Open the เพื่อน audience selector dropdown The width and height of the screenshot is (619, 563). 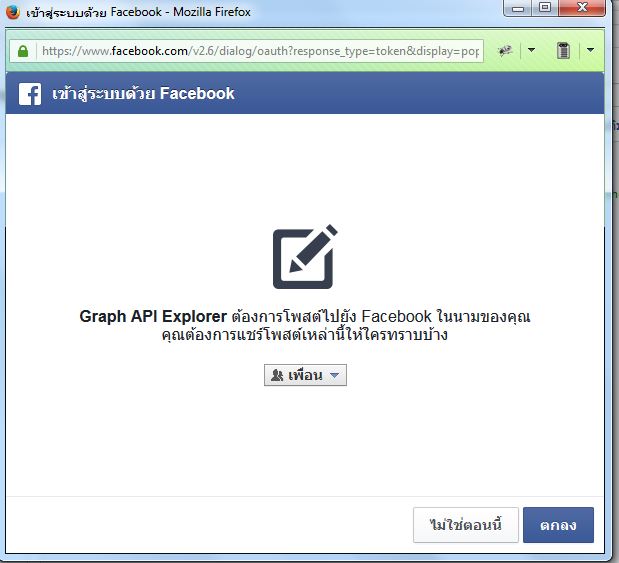(x=305, y=375)
